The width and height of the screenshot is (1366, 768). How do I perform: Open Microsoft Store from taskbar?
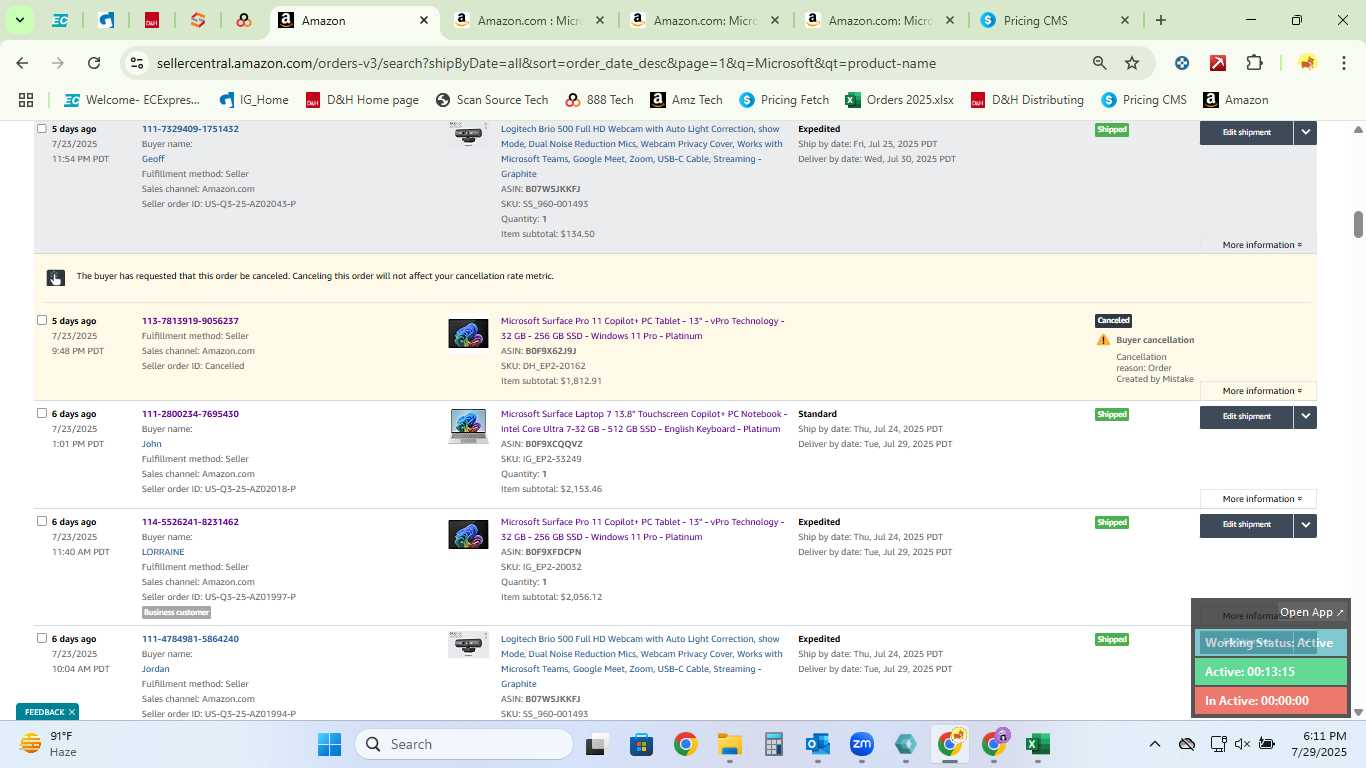(641, 744)
